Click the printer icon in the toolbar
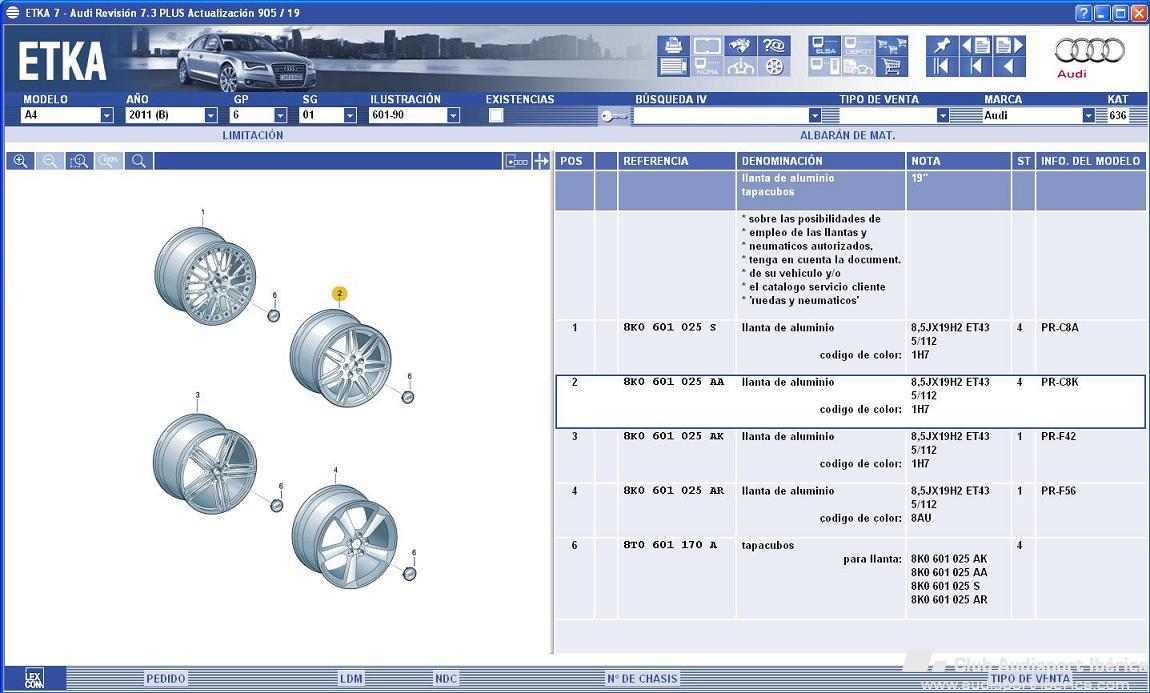Screen dimensions: 1150x693 (673, 45)
